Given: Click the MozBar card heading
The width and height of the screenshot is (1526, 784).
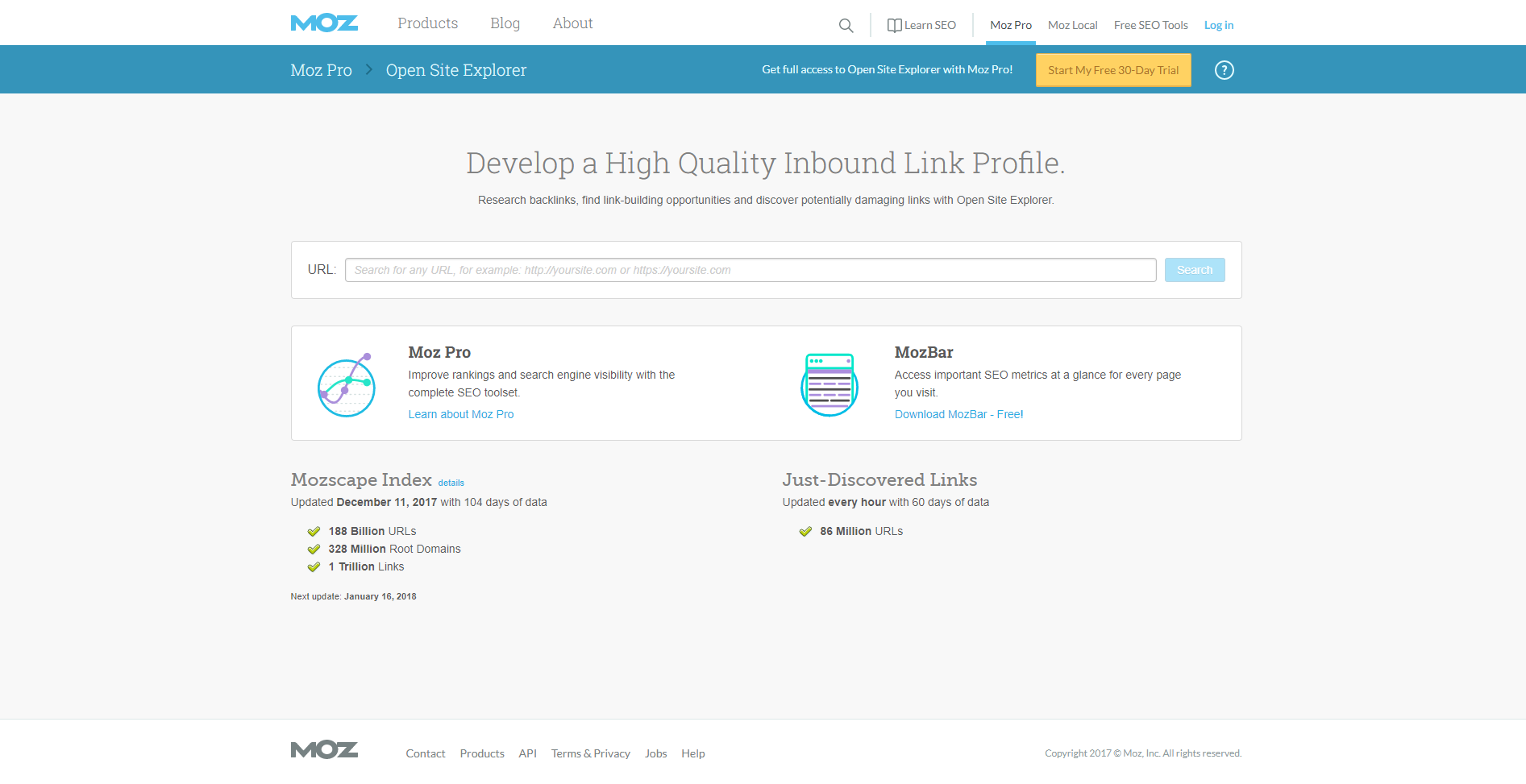Looking at the screenshot, I should click(923, 352).
